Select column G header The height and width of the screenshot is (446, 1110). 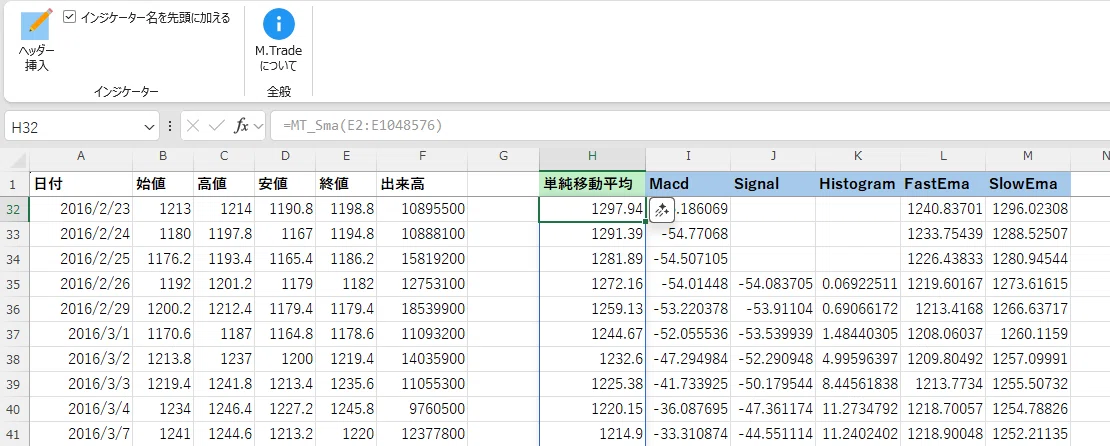pyautogui.click(x=503, y=156)
